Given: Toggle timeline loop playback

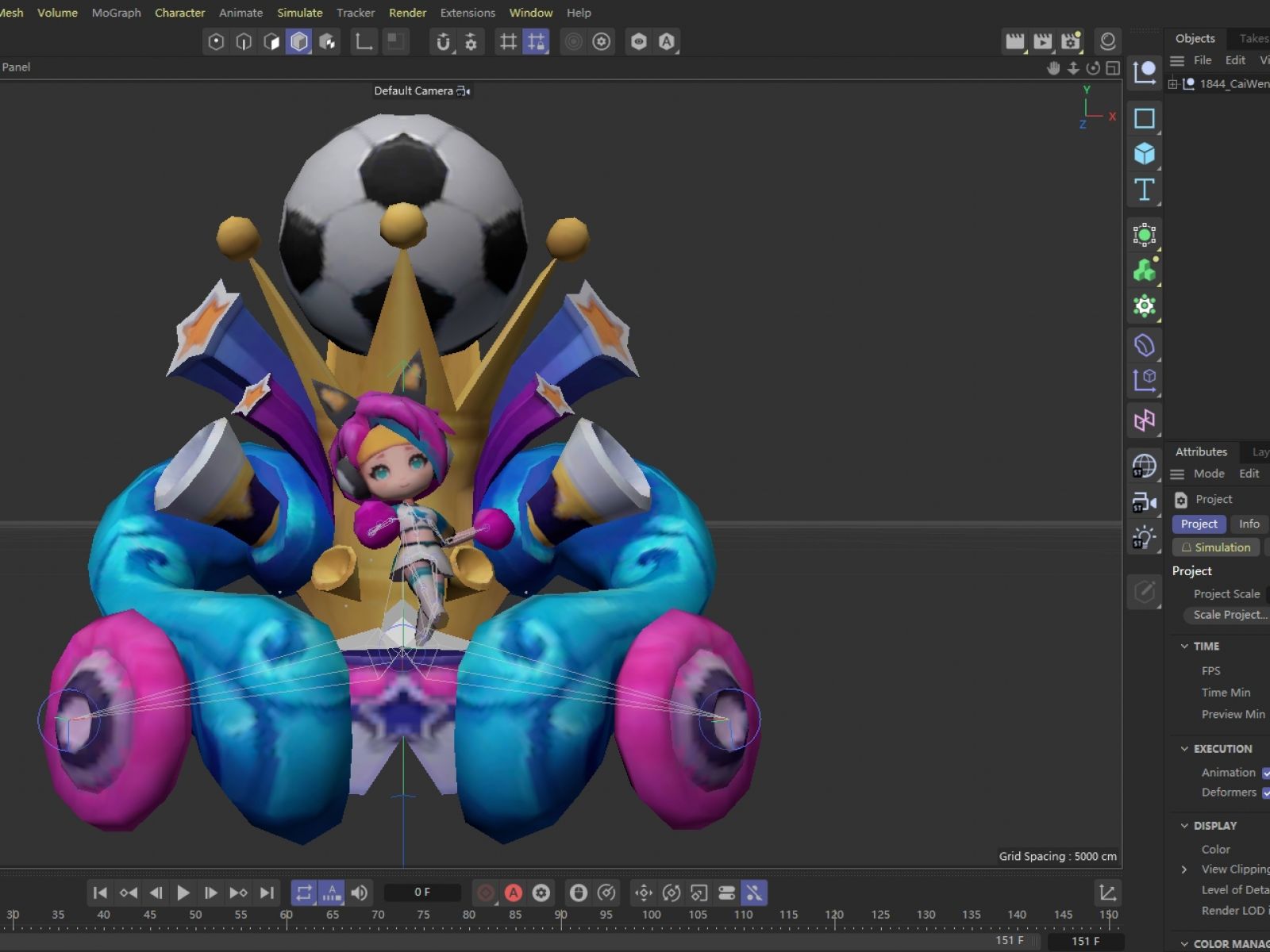Looking at the screenshot, I should coord(303,893).
